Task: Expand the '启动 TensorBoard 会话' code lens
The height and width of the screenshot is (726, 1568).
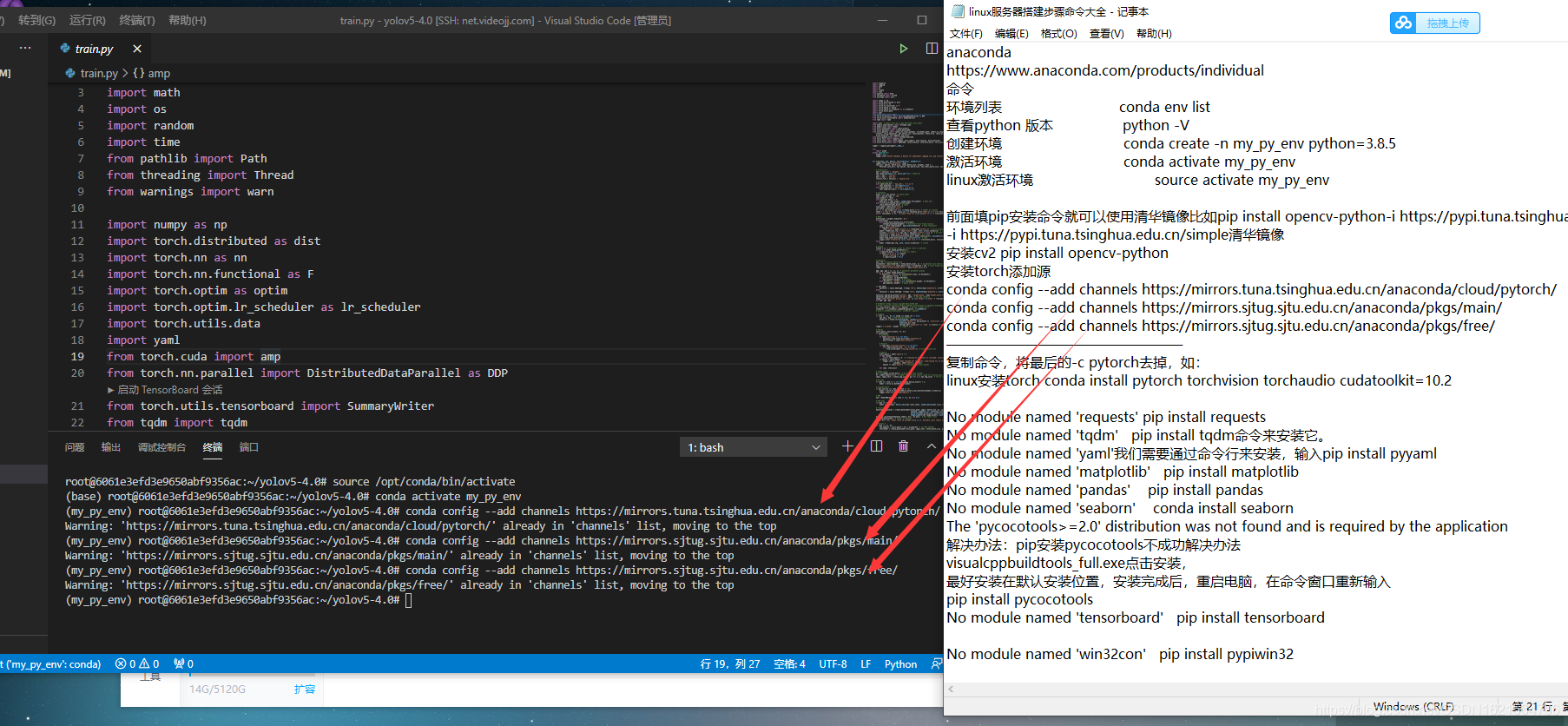Action: tap(165, 390)
